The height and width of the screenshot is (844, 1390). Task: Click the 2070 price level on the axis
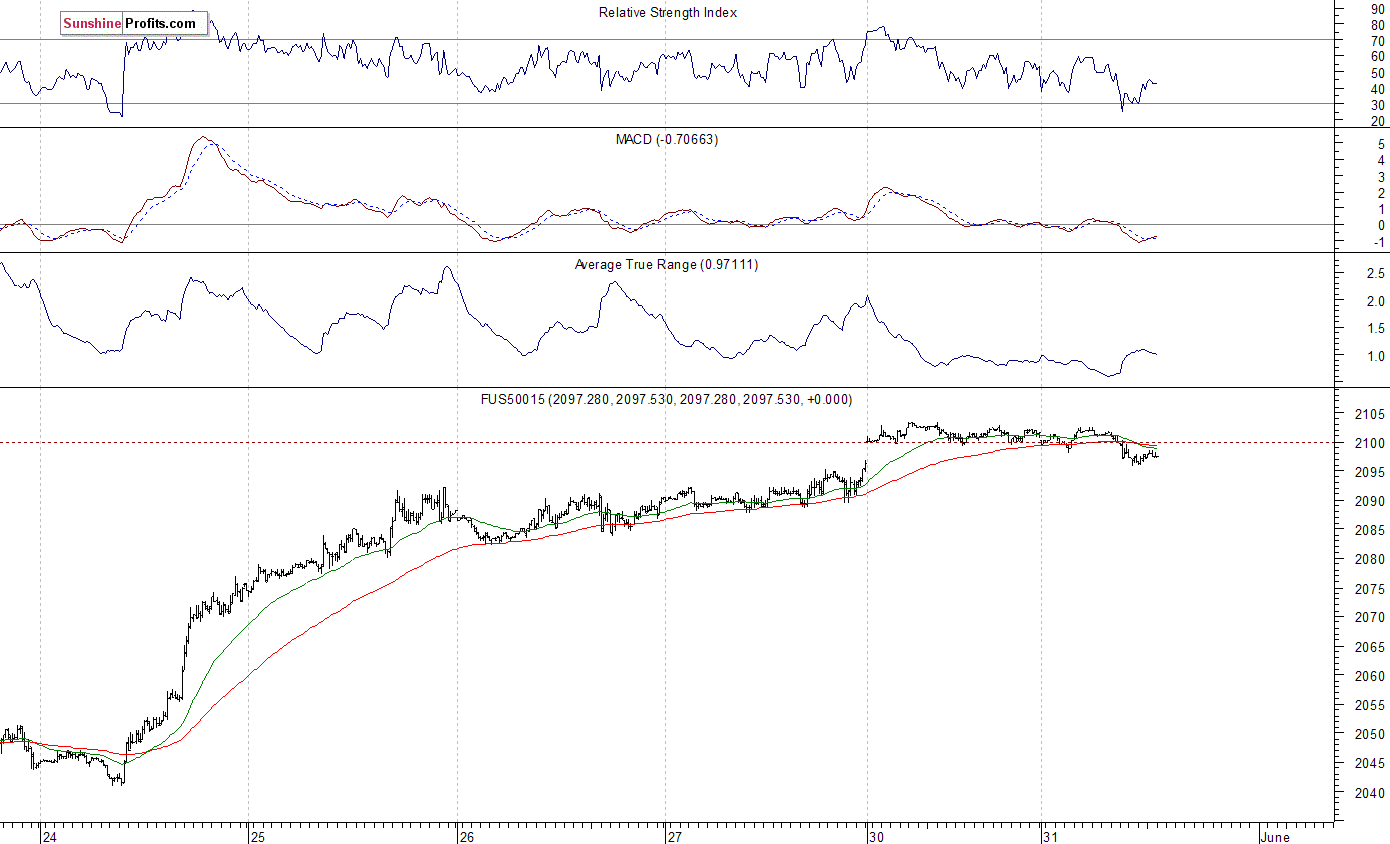[x=1371, y=618]
